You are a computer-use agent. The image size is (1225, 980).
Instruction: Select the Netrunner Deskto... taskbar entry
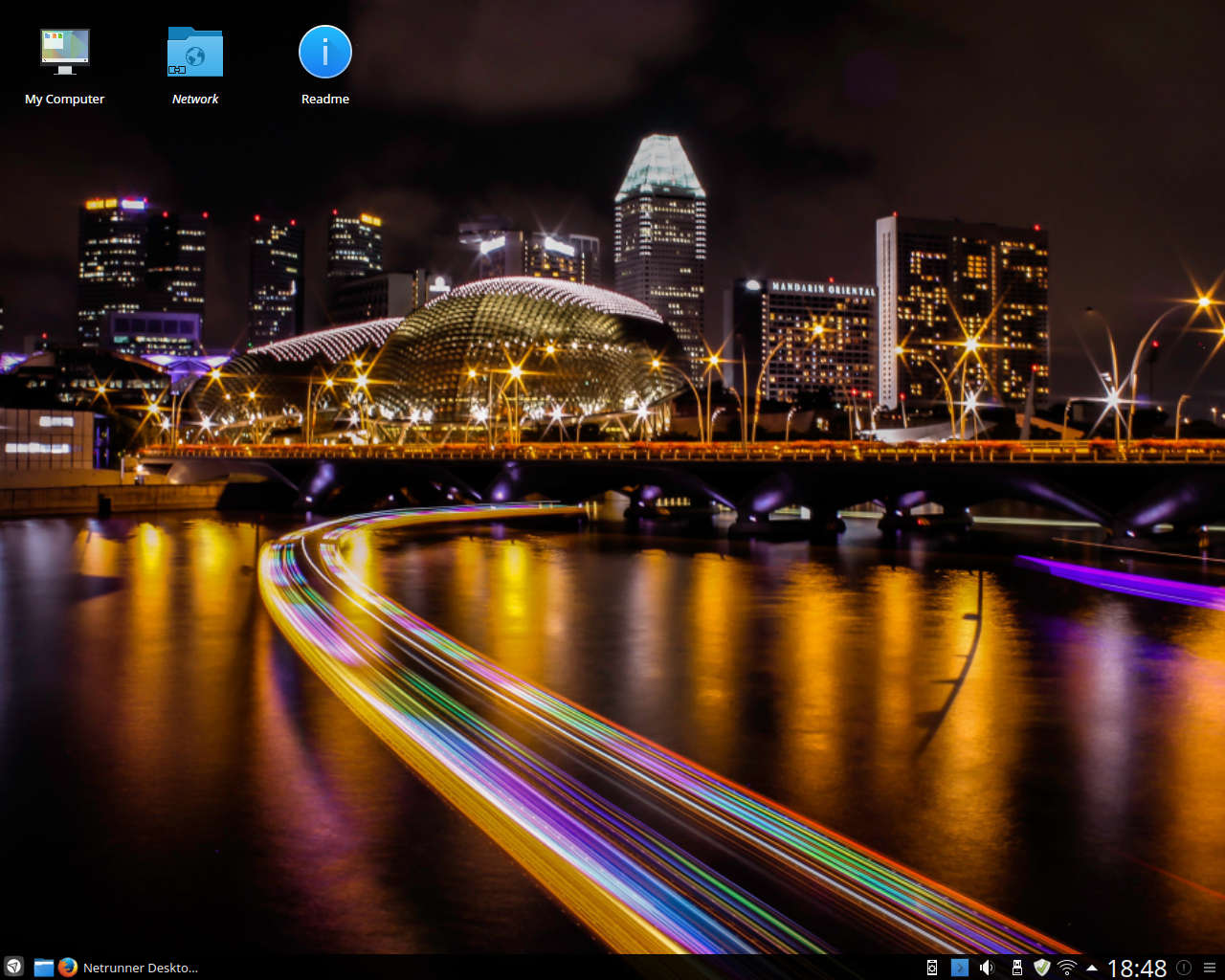click(x=141, y=968)
